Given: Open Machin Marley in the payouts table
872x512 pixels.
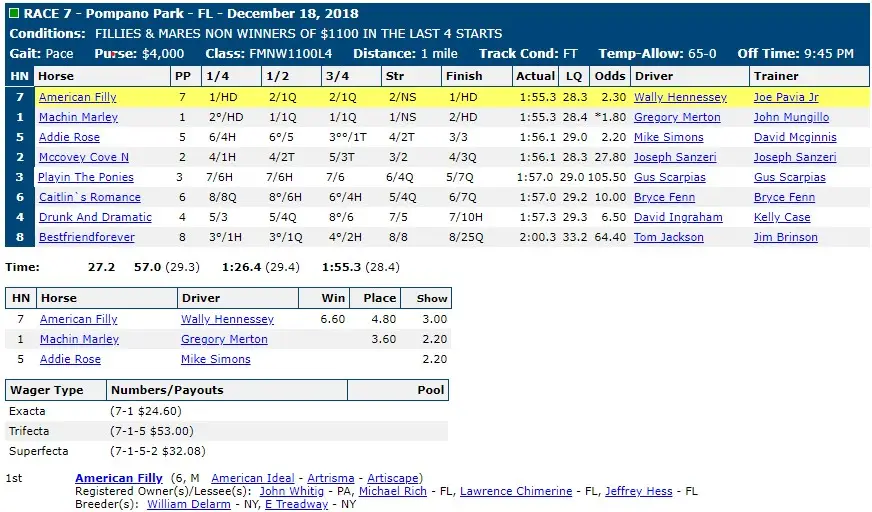Looking at the screenshot, I should 79,339.
